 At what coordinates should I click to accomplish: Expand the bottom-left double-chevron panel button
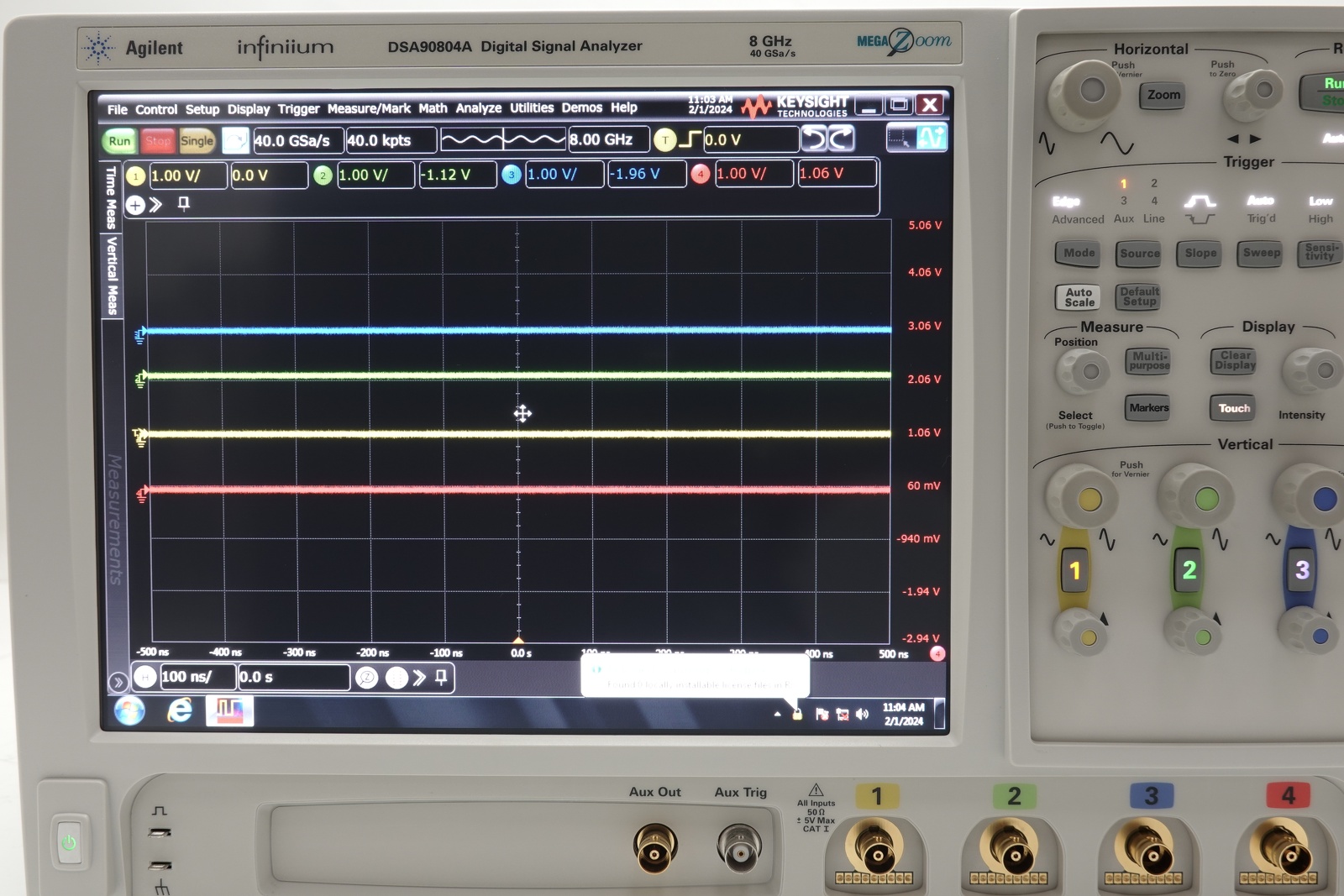point(118,682)
